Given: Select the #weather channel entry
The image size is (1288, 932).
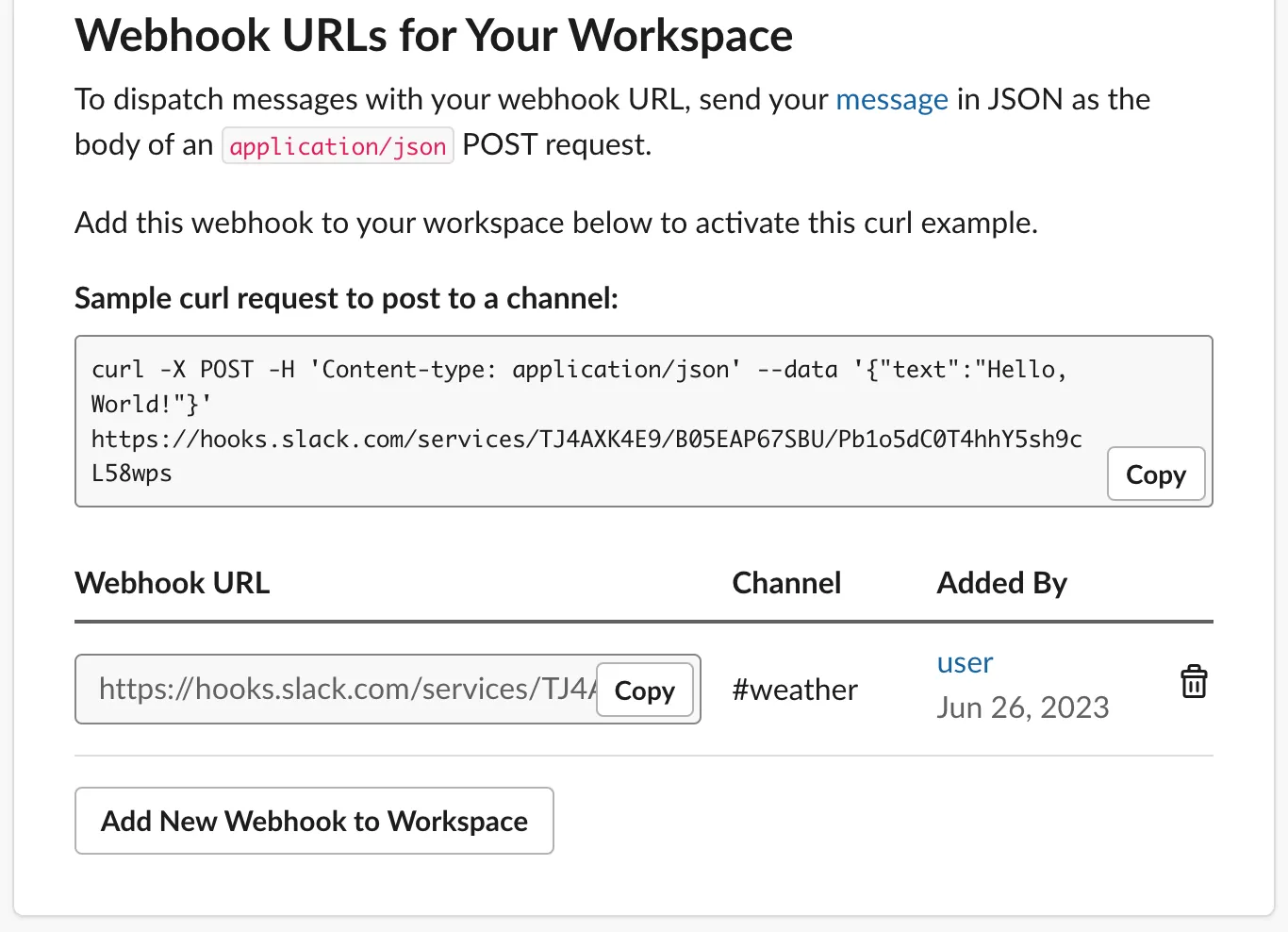Looking at the screenshot, I should [x=794, y=690].
